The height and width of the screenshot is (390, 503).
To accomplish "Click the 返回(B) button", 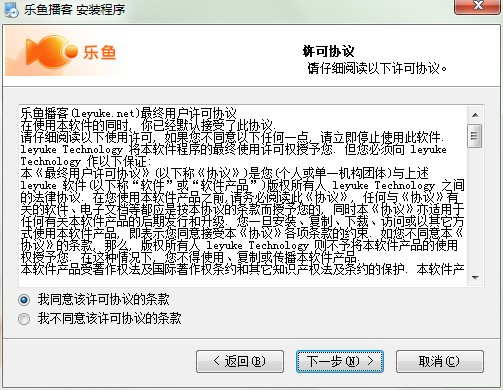I will [x=240, y=361].
